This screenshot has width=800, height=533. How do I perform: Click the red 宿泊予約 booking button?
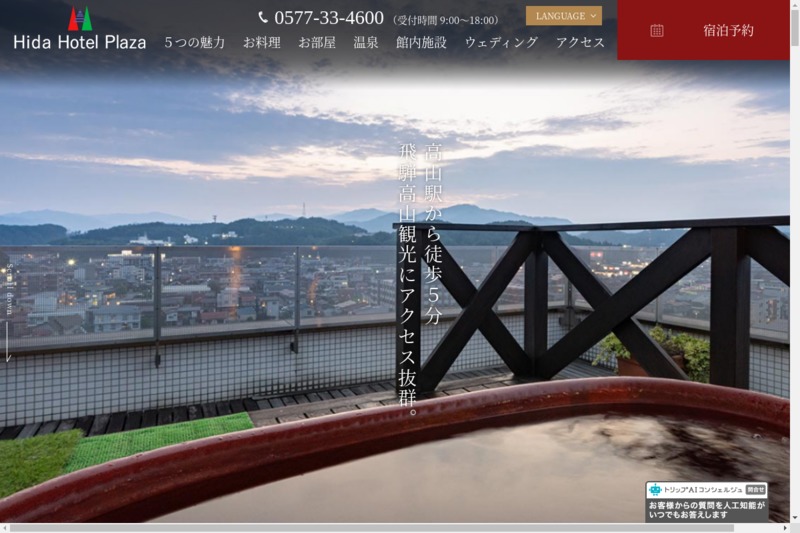coord(703,30)
